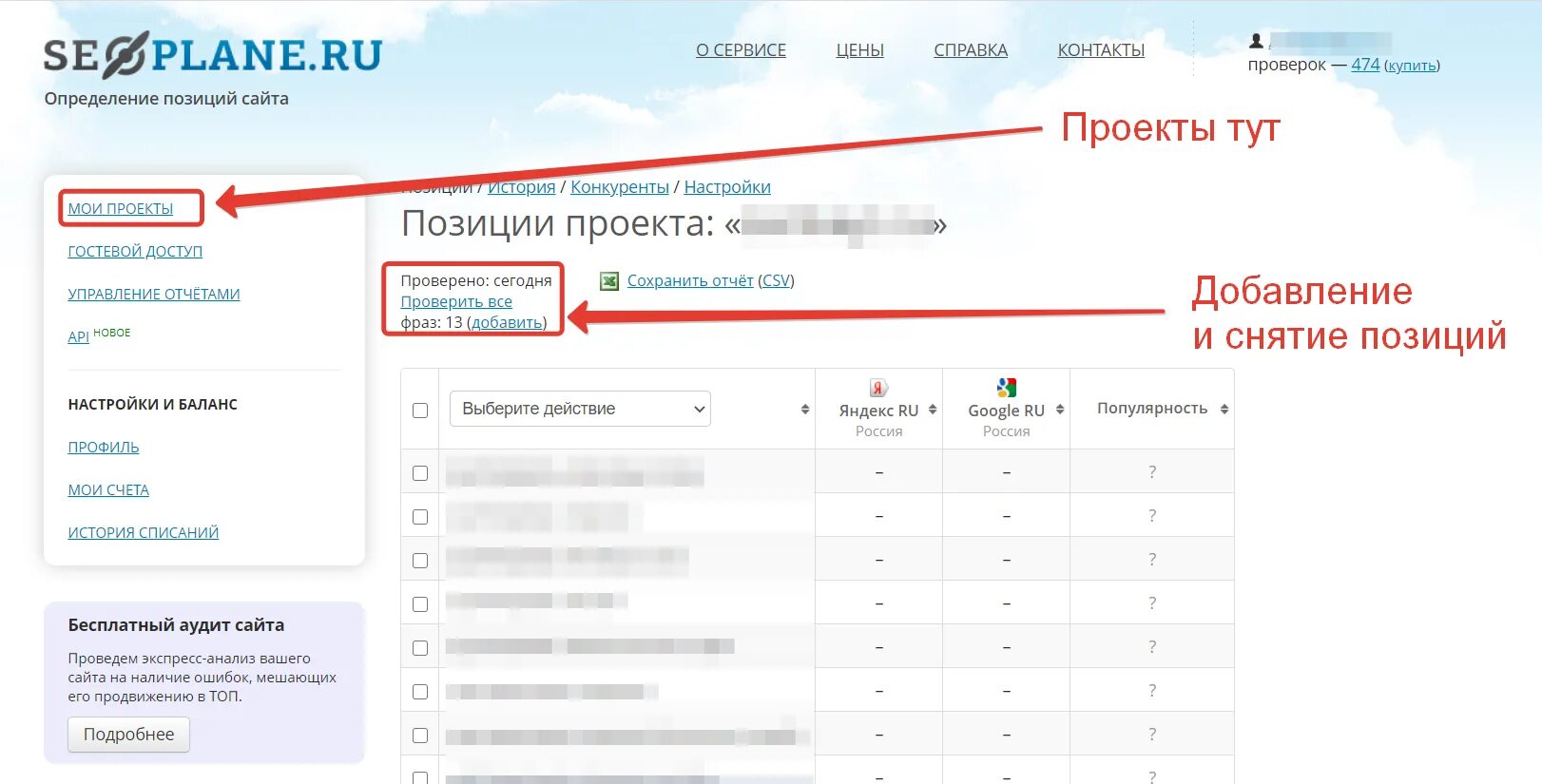Open ГОСТЕВОЙ ДОСТУП in sidebar
1542x784 pixels.
point(135,251)
